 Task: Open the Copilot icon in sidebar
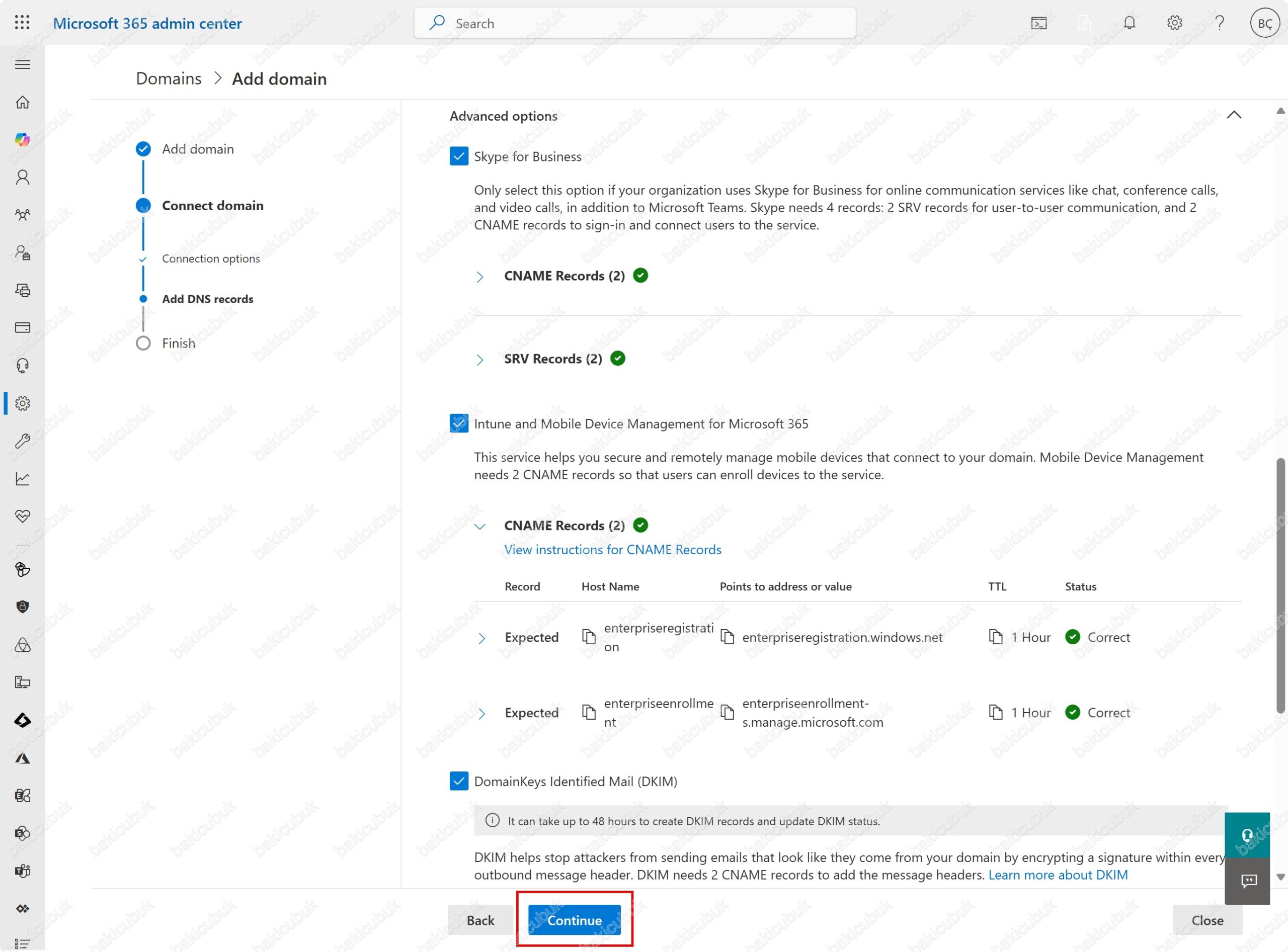point(23,139)
